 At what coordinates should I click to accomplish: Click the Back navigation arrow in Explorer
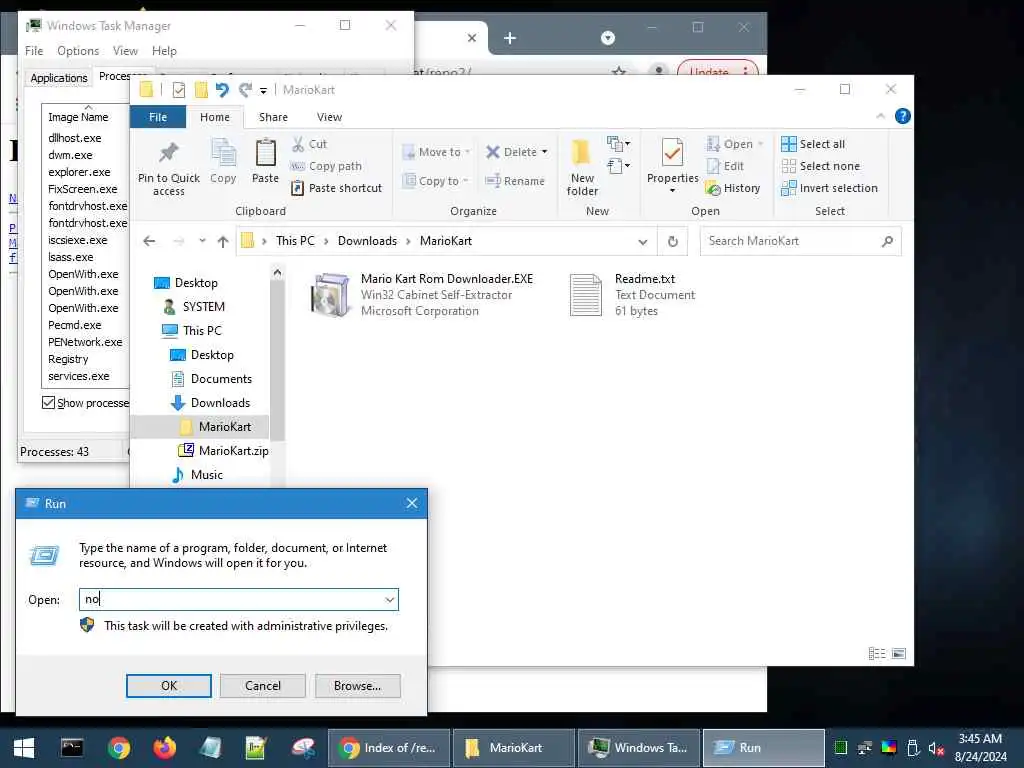[x=149, y=241]
